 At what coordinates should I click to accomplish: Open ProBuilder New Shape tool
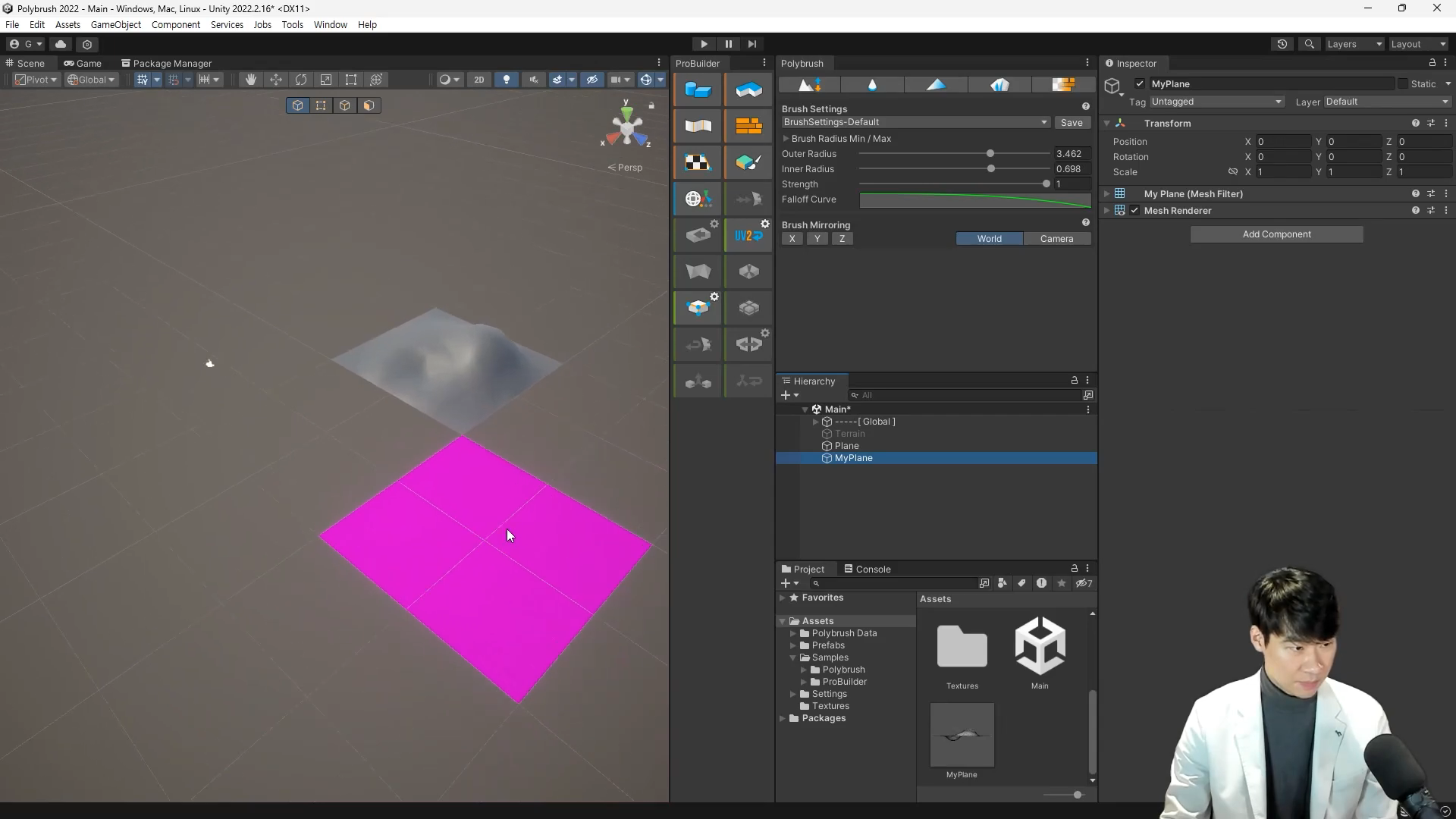[x=698, y=89]
